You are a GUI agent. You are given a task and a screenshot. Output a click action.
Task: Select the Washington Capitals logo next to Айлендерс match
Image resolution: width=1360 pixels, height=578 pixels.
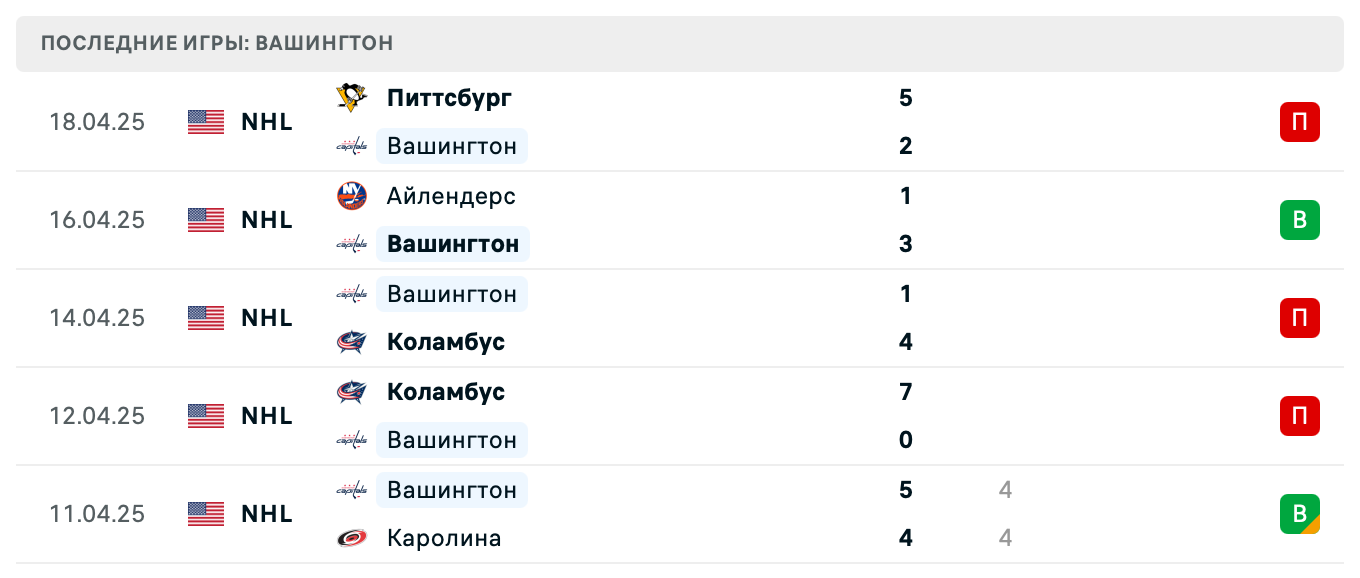[x=351, y=244]
